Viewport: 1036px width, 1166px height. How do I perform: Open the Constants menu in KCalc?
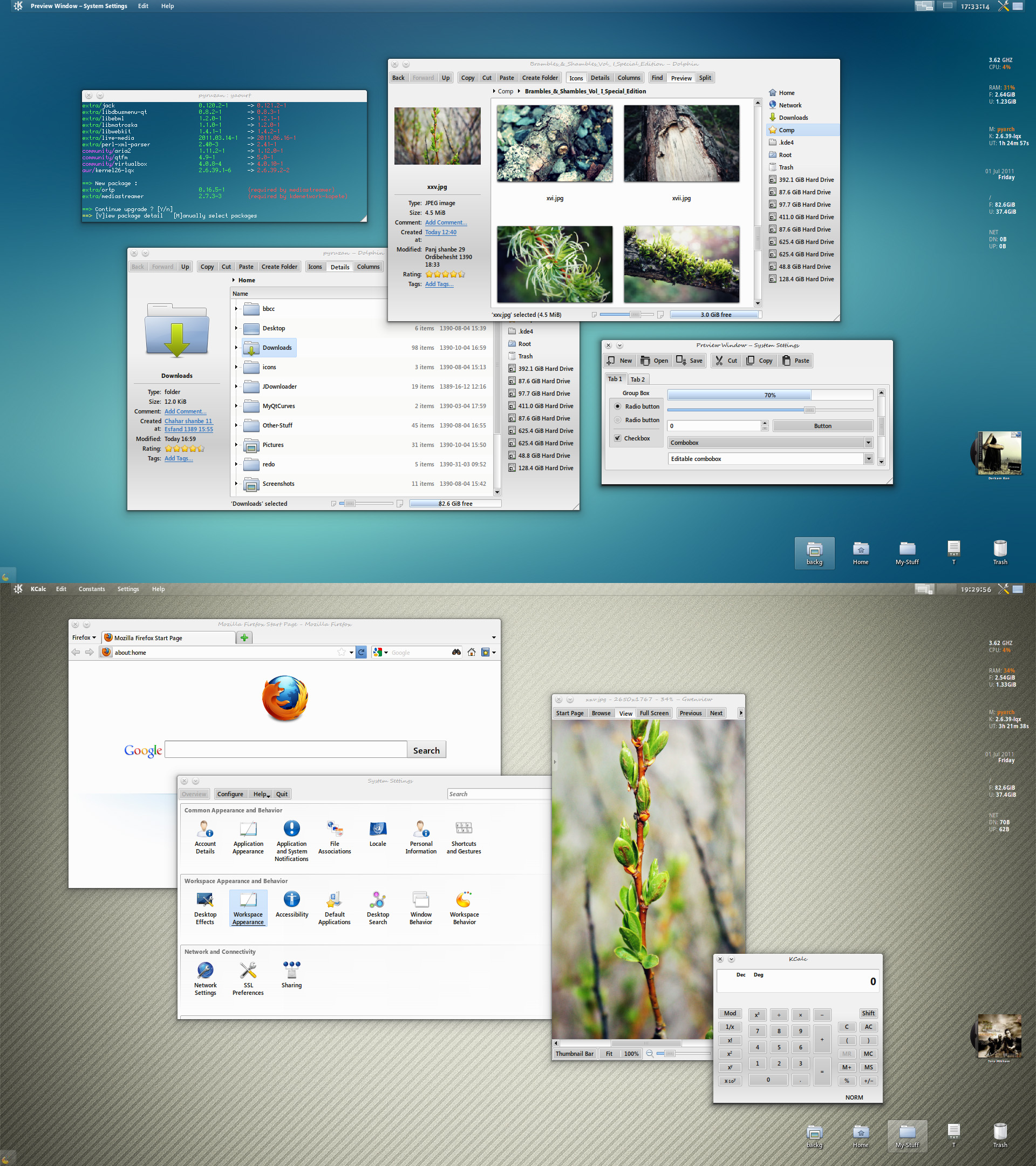(x=92, y=589)
